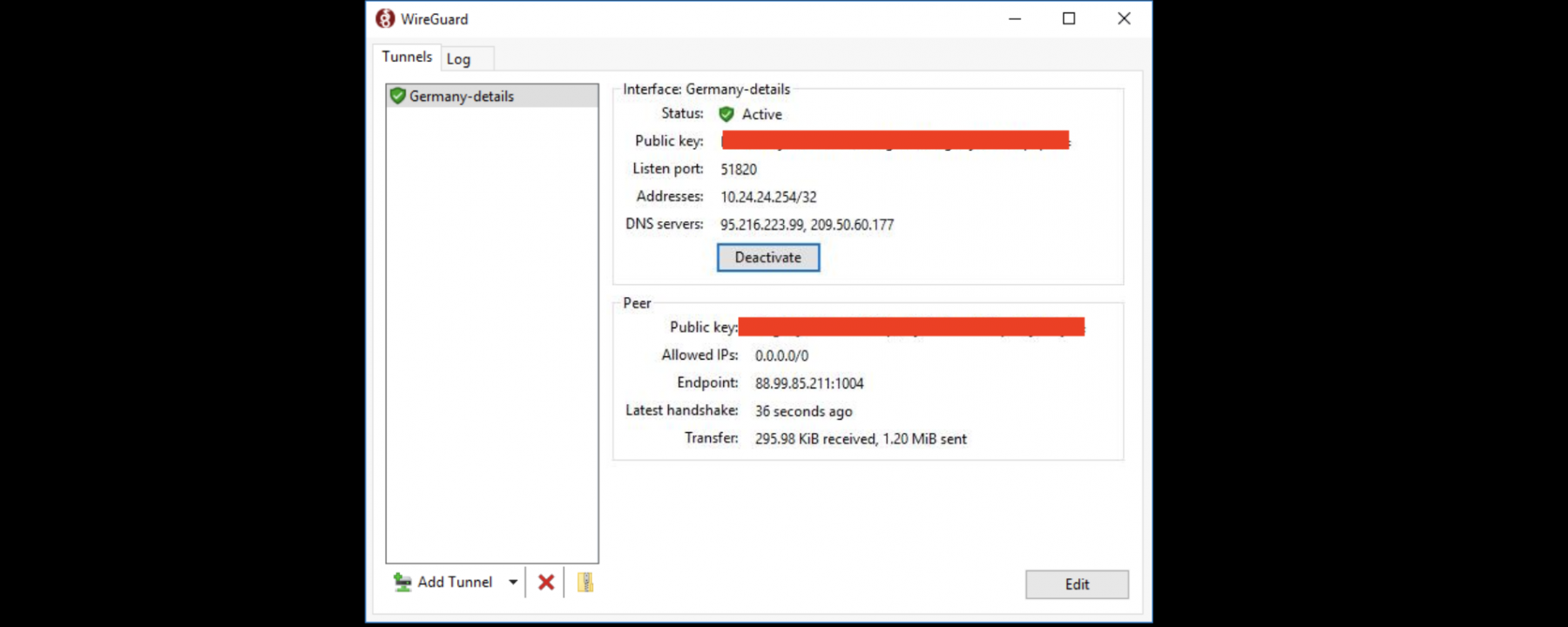Close the WireGuard window
1568x627 pixels.
[1124, 18]
